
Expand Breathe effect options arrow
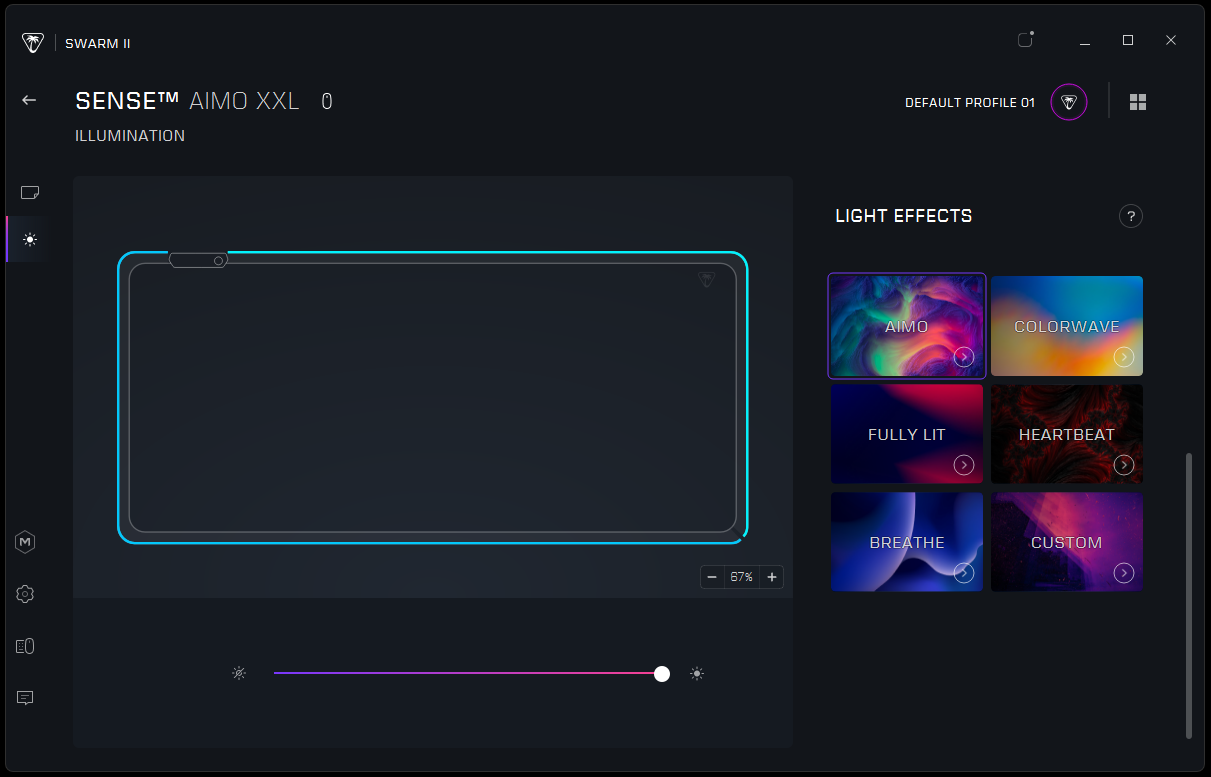[964, 573]
